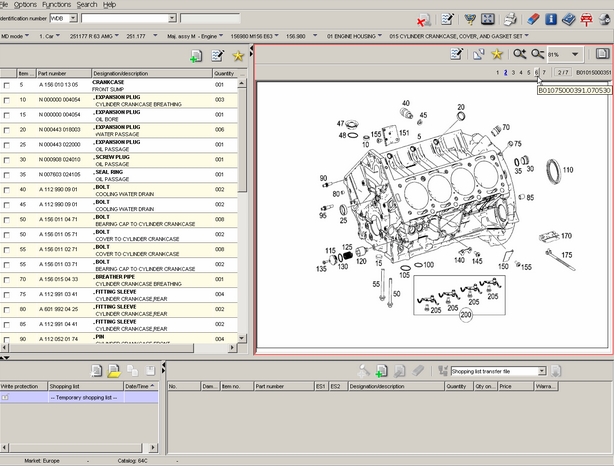The height and width of the screenshot is (467, 615).
Task: Click the red car on lift icon
Action: point(586,19)
